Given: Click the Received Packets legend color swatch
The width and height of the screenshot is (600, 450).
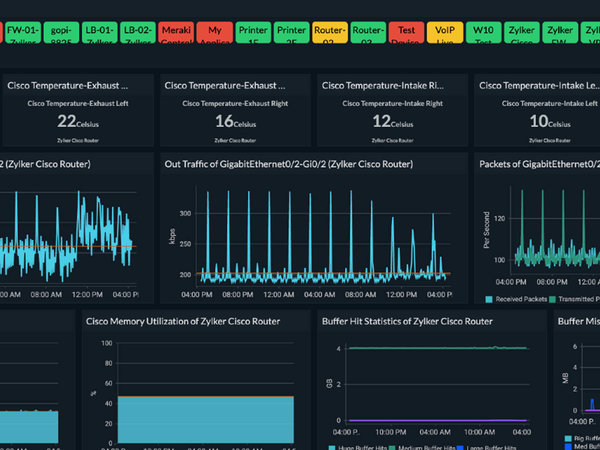Looking at the screenshot, I should tap(489, 299).
